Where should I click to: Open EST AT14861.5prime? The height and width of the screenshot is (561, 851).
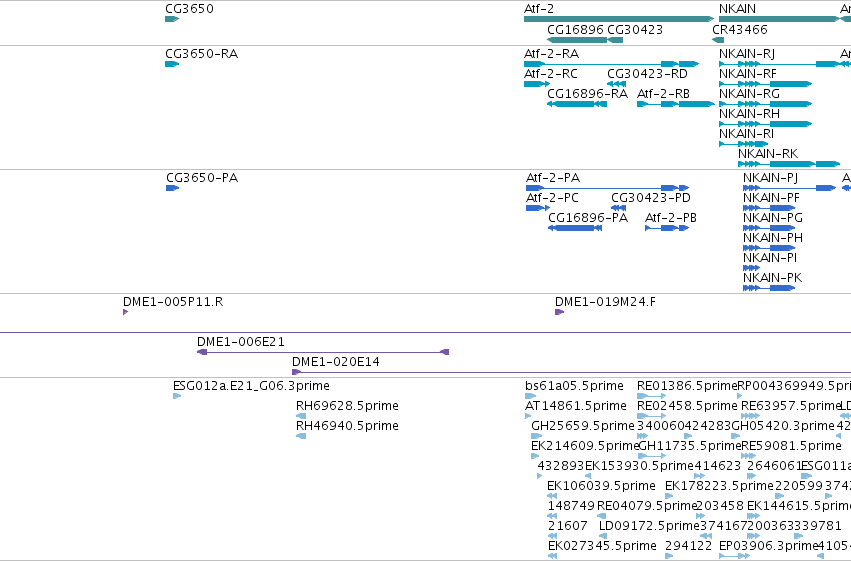point(576,406)
